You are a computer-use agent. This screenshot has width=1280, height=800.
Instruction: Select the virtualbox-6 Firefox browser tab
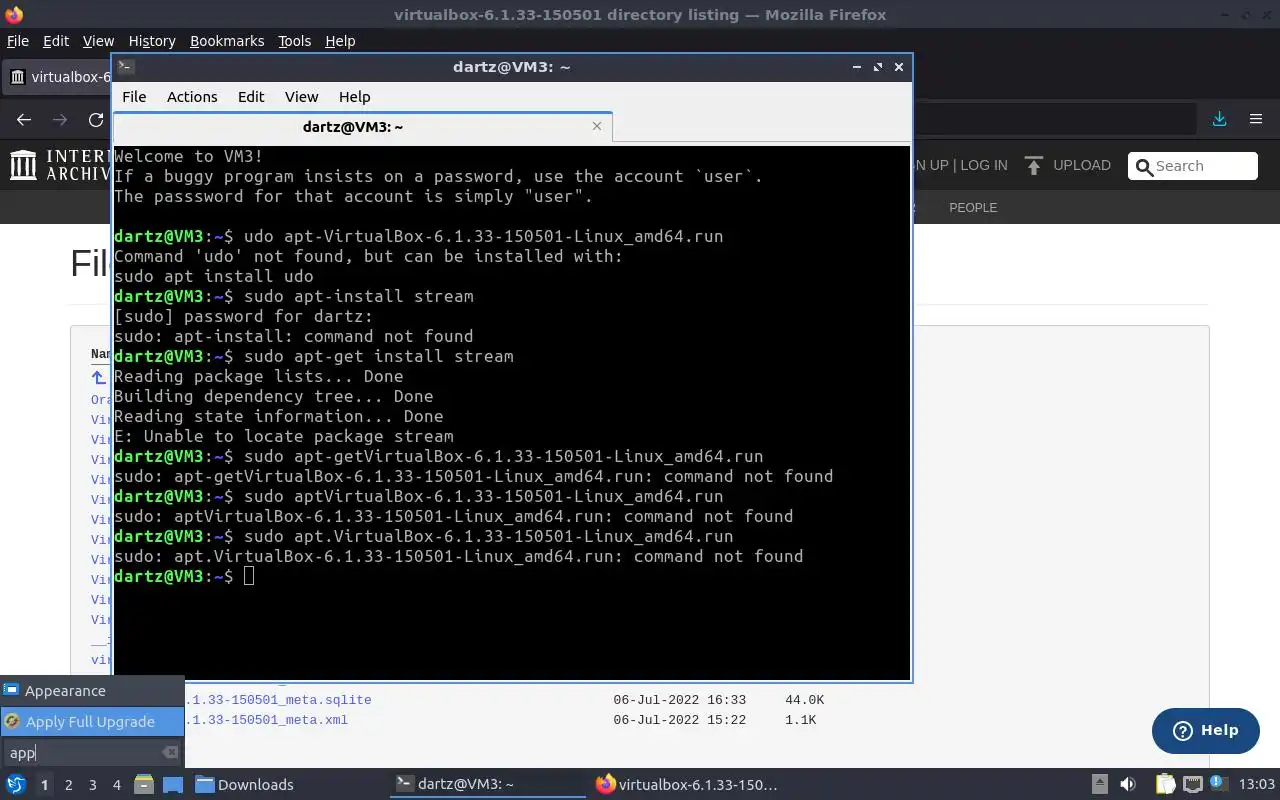pos(58,77)
